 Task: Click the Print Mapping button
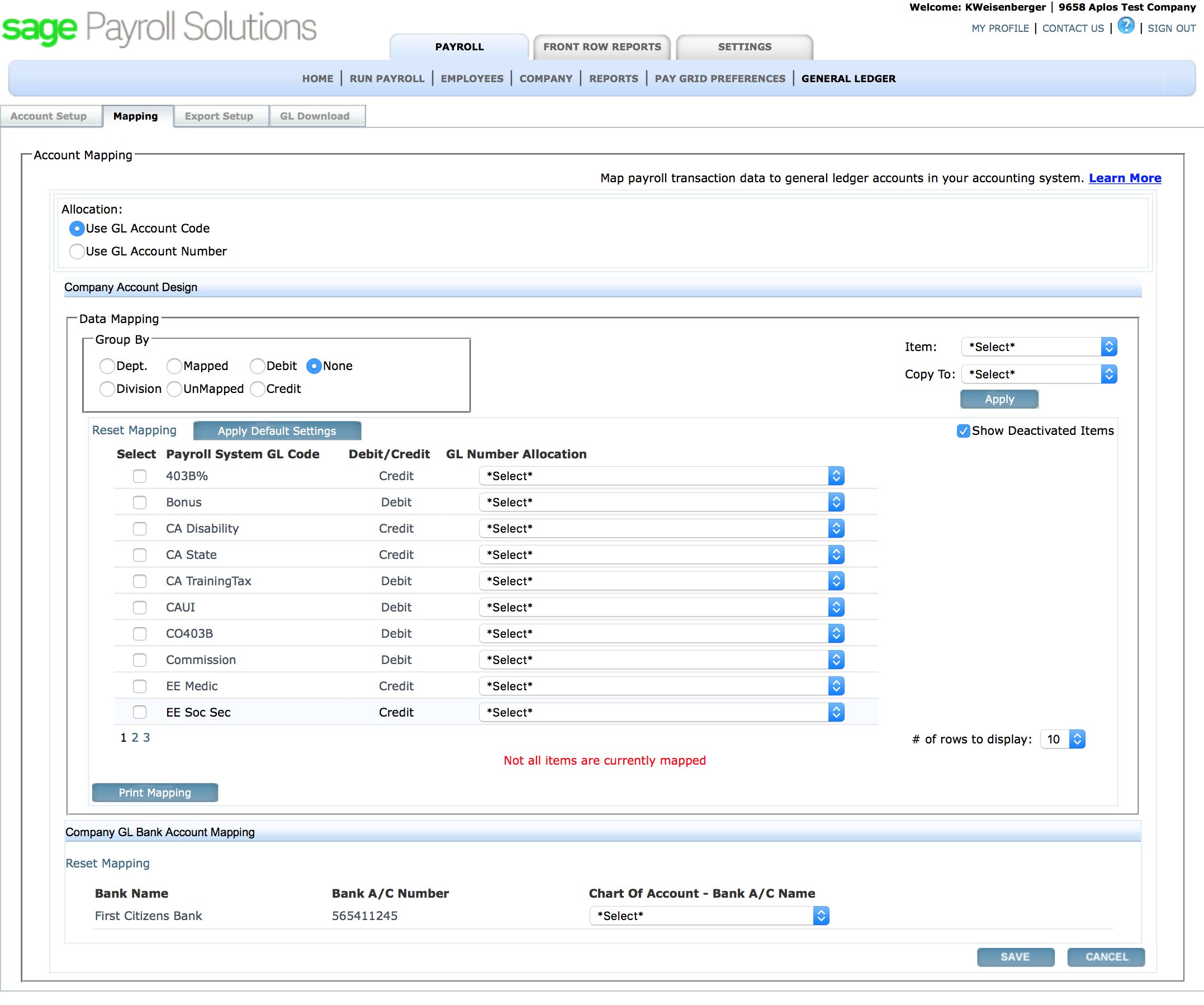coord(155,793)
